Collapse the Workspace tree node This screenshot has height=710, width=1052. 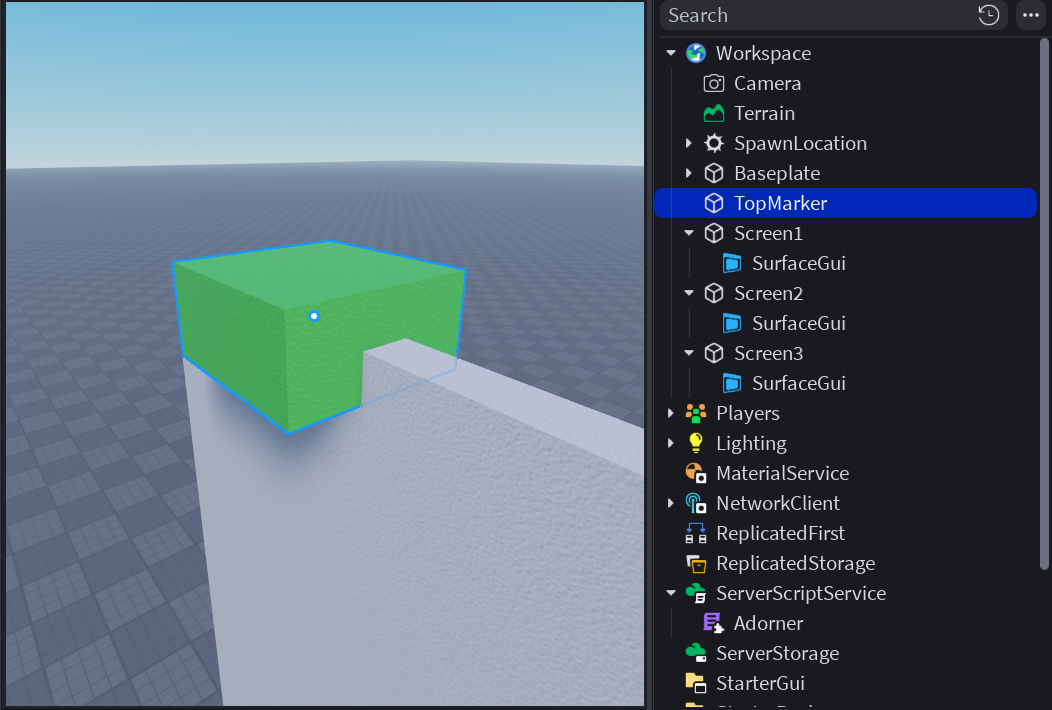pos(671,53)
